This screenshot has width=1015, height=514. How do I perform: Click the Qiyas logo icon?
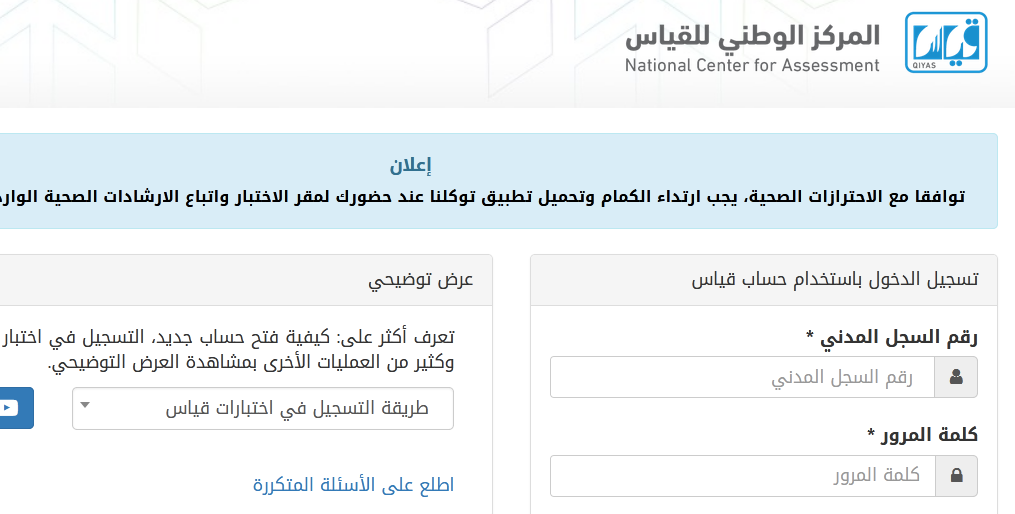[946, 42]
